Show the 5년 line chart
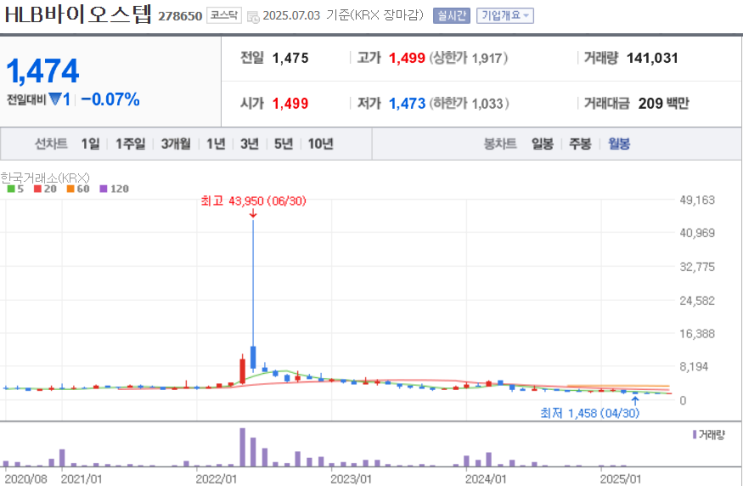The height and width of the screenshot is (486, 743). tap(283, 144)
